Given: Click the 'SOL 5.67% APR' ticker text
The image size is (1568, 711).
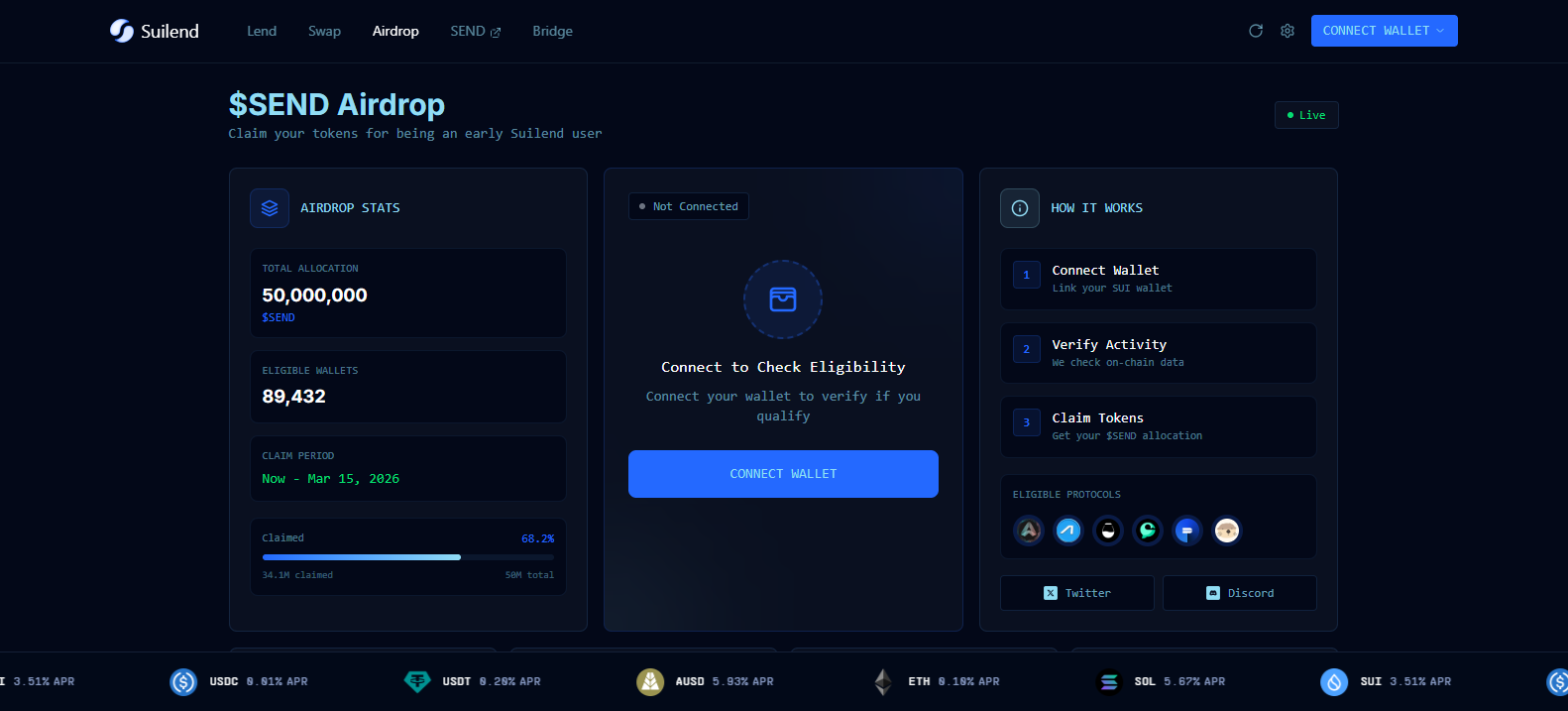Looking at the screenshot, I should (1179, 682).
